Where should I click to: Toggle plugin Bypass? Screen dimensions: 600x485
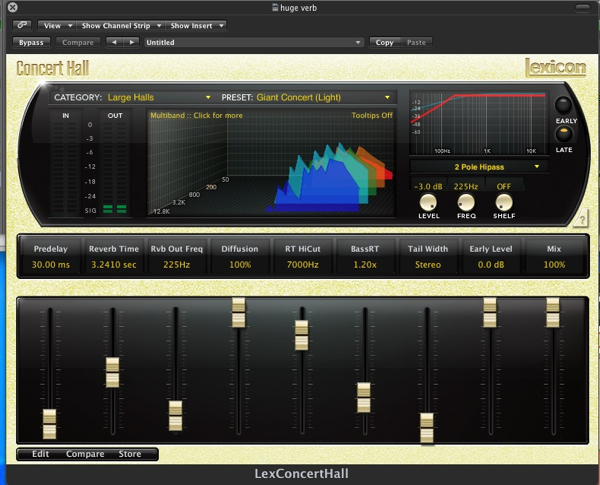31,42
